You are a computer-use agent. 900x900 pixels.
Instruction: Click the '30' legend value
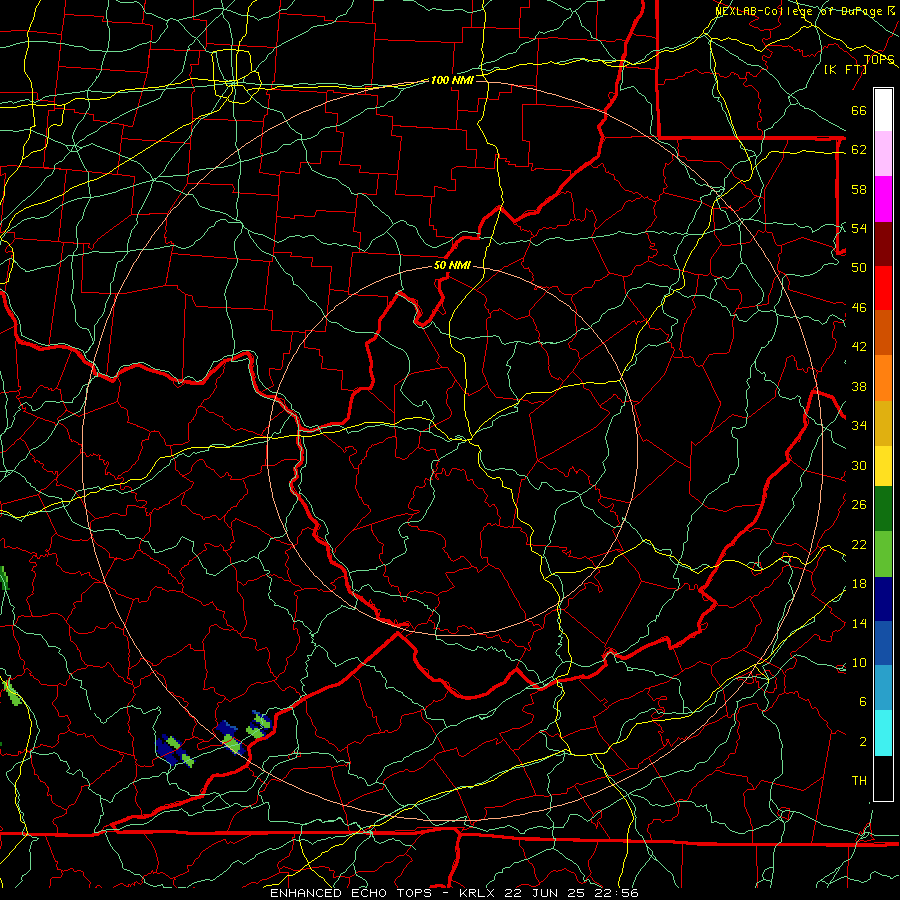point(859,465)
